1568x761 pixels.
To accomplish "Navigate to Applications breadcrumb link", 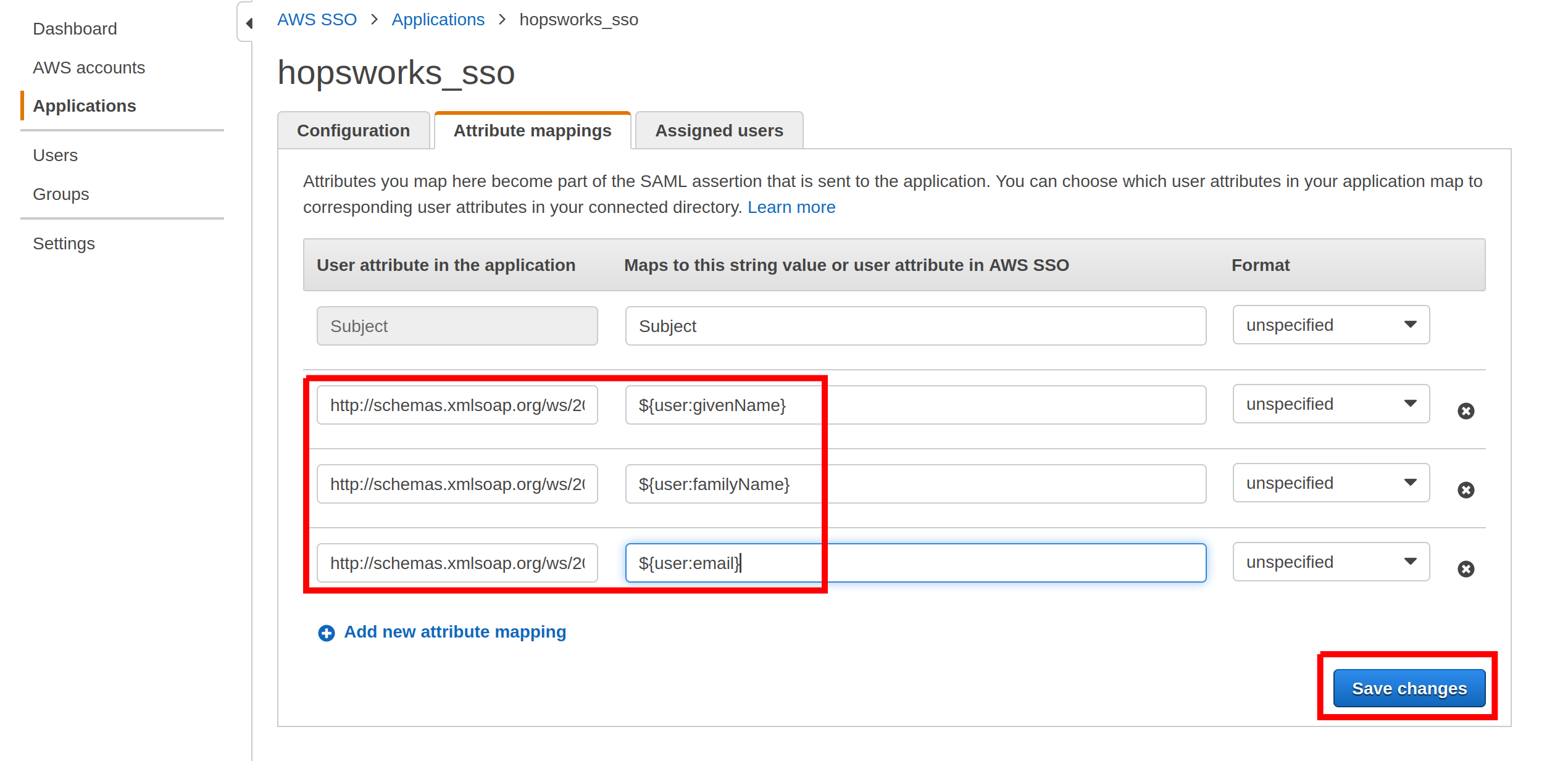I will point(438,20).
